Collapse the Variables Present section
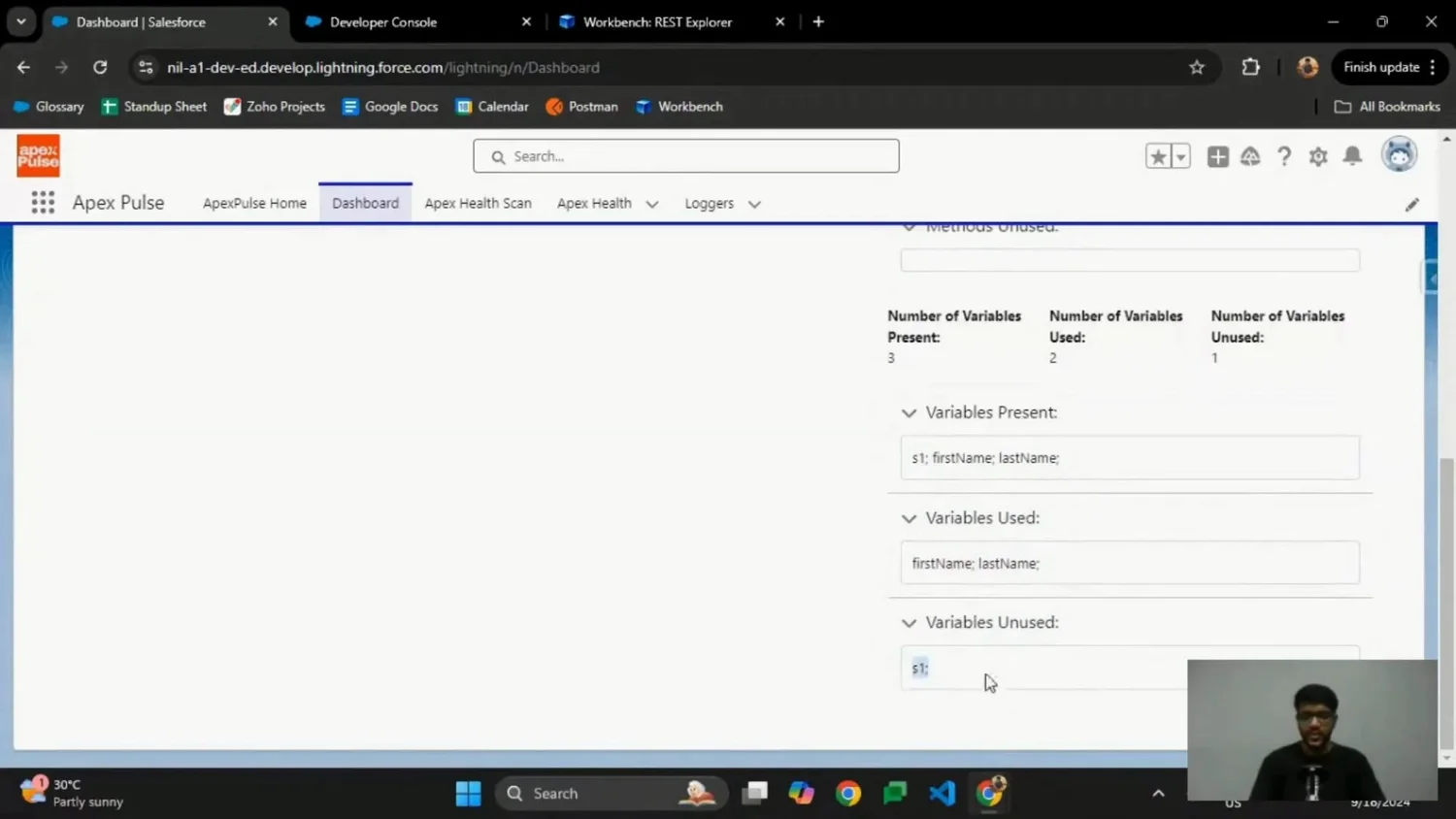1456x819 pixels. [x=909, y=411]
